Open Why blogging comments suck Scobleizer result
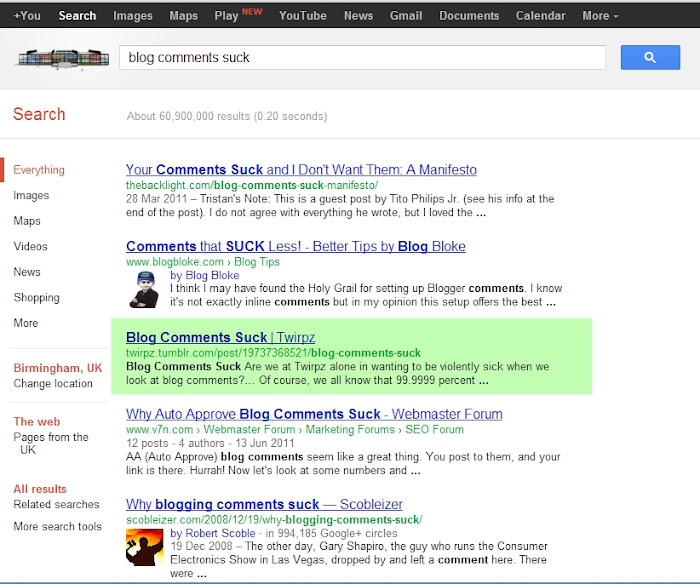The width and height of the screenshot is (700, 584). point(264,504)
